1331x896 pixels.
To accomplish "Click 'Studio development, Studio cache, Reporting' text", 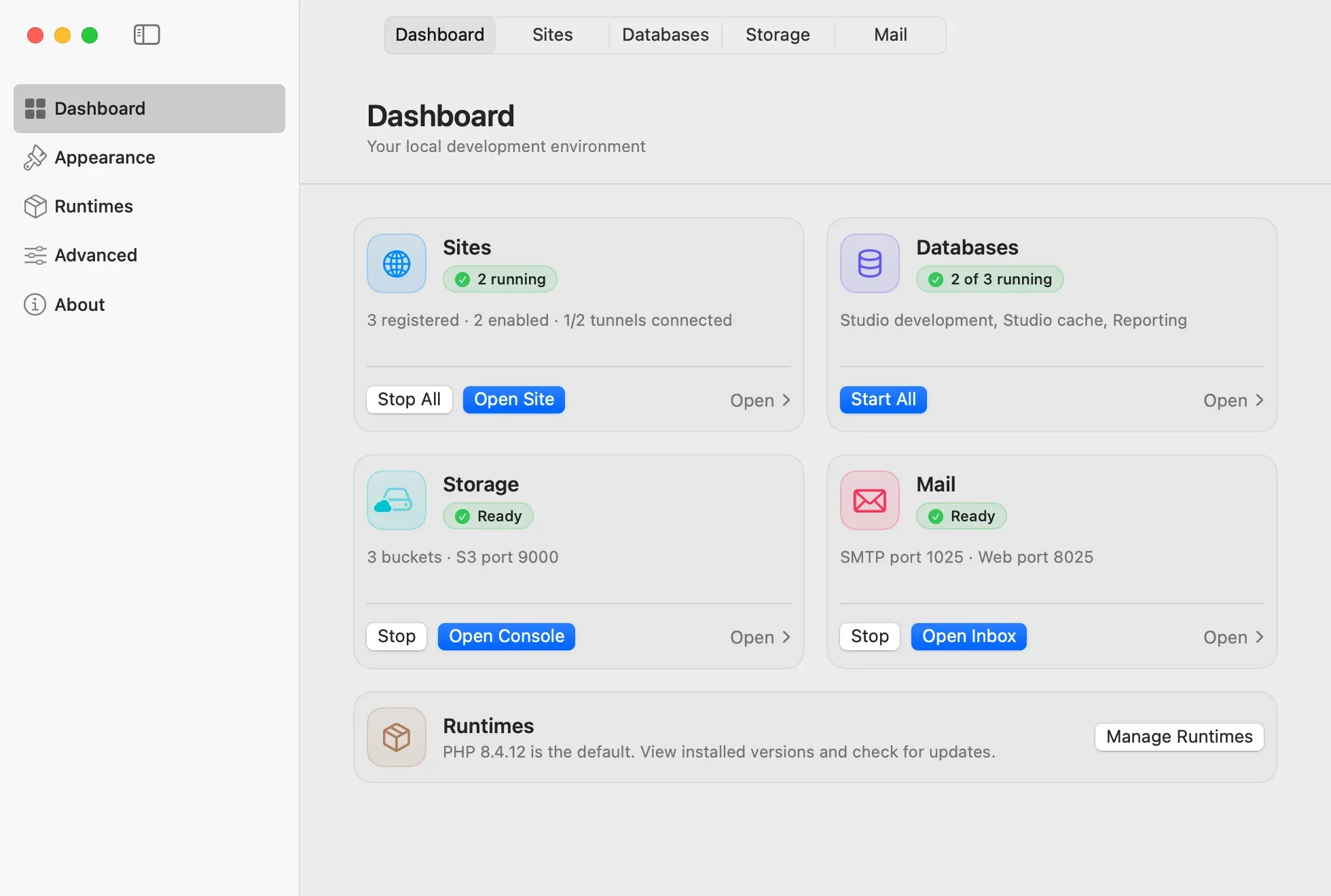I will 1013,320.
